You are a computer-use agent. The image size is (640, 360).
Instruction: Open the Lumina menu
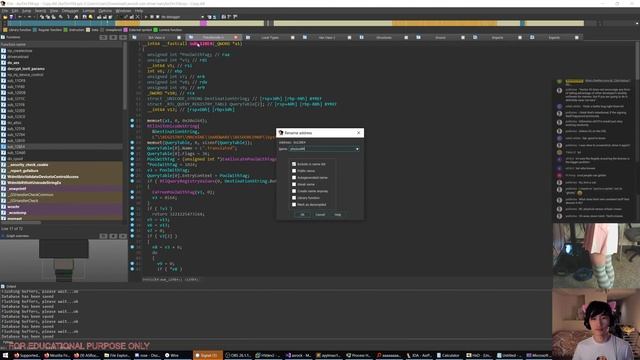pos(89,11)
